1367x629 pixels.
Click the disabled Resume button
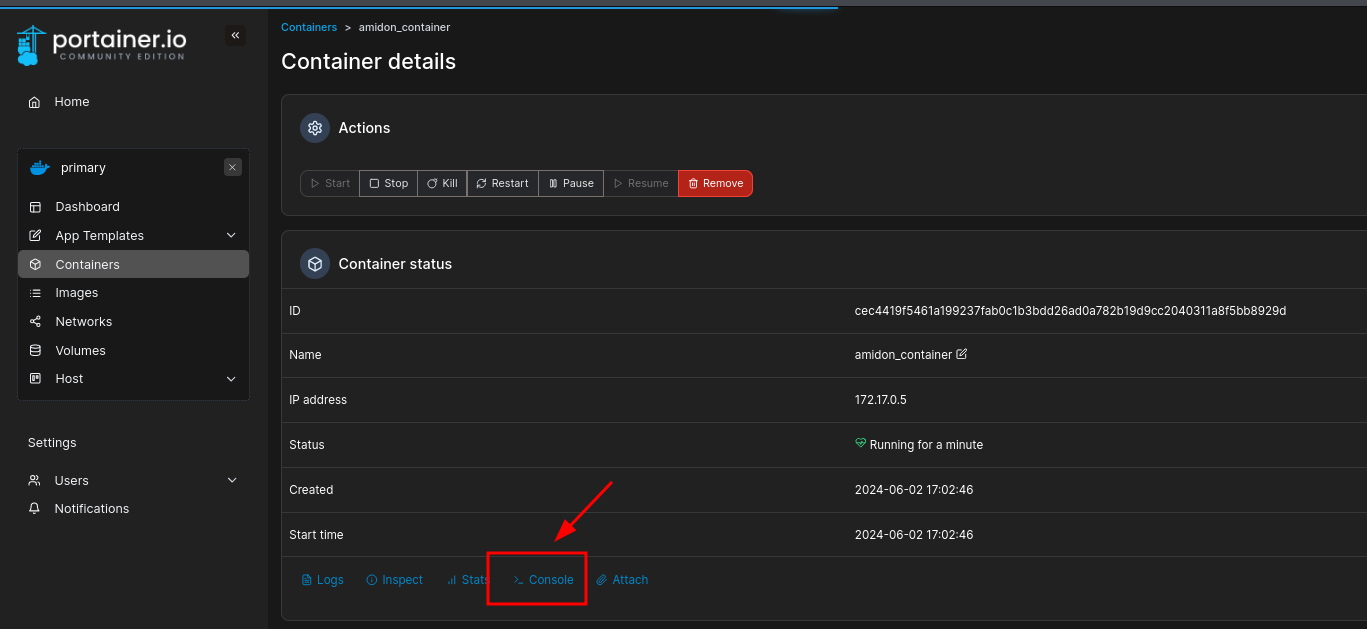point(641,183)
